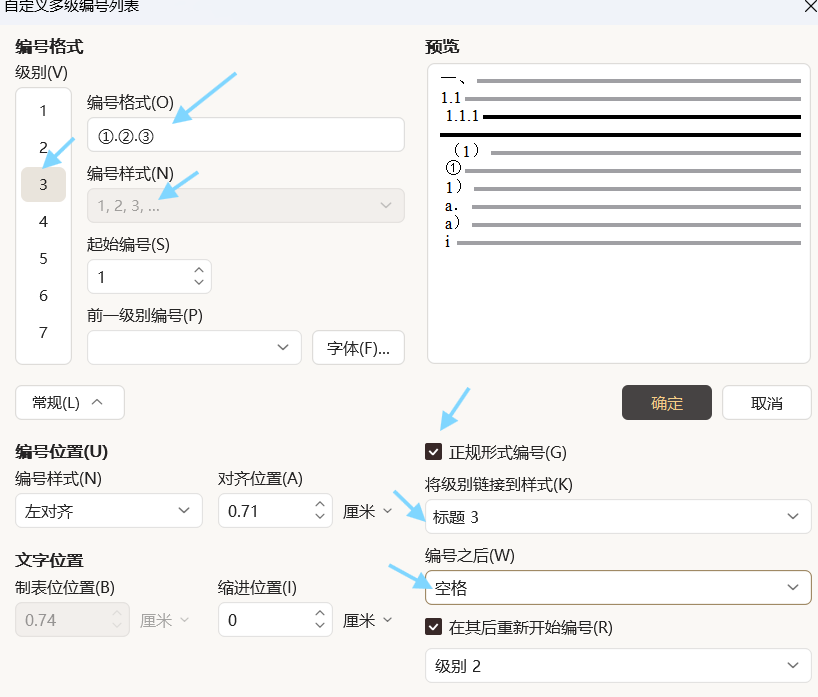
Task: Increase the 起始编号 value with up arrow
Action: [199, 269]
